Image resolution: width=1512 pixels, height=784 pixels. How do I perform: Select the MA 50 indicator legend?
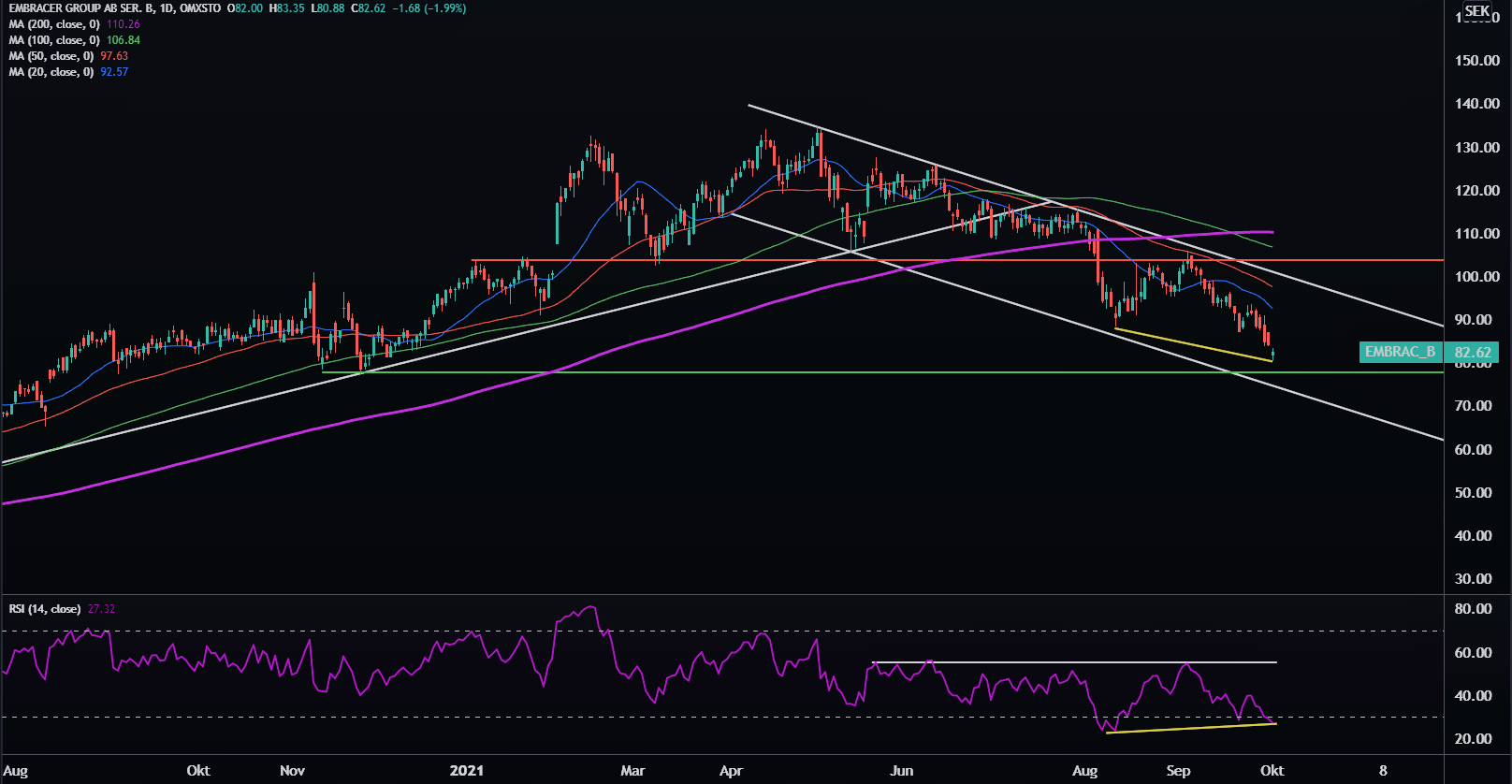tap(51, 56)
